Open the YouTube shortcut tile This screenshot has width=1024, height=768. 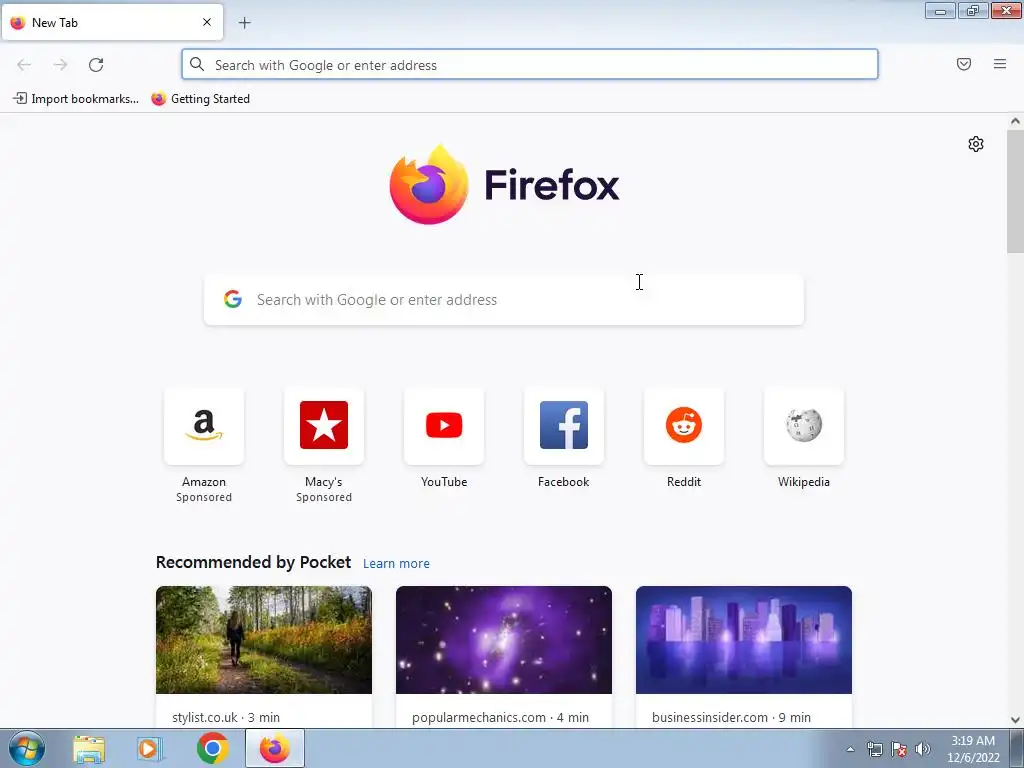(x=444, y=426)
